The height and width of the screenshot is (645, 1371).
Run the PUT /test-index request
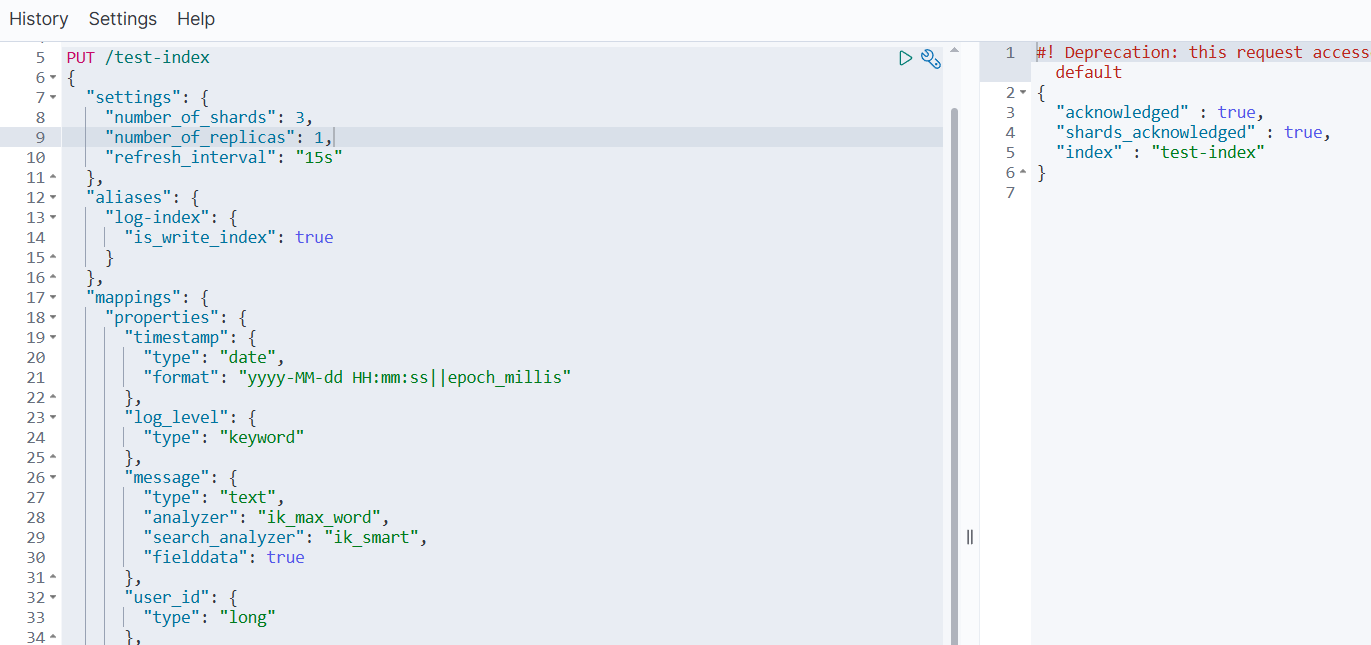tap(905, 58)
